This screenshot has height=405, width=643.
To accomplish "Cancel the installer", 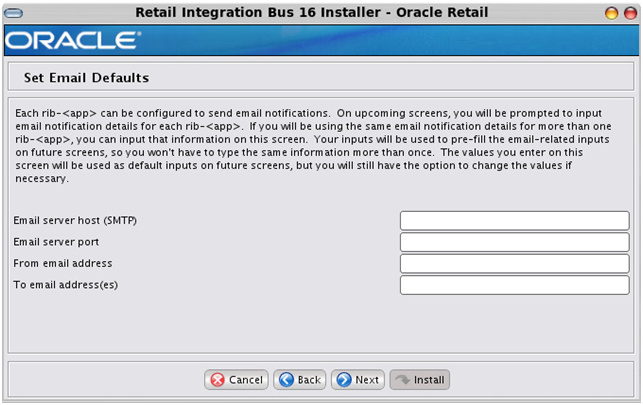I will pos(236,380).
